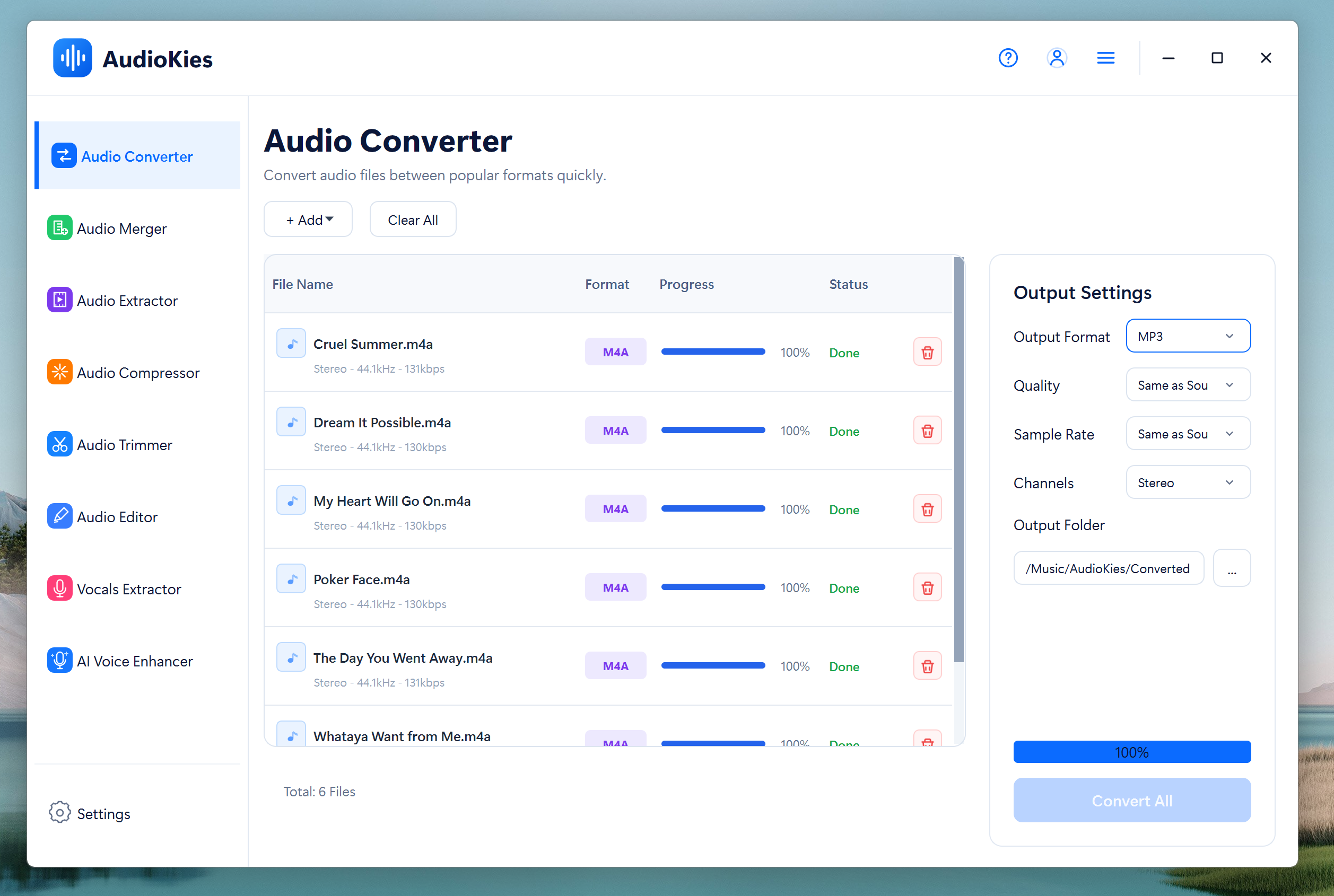1334x896 pixels.
Task: Click the Audio Converter sidebar icon
Action: 64,155
